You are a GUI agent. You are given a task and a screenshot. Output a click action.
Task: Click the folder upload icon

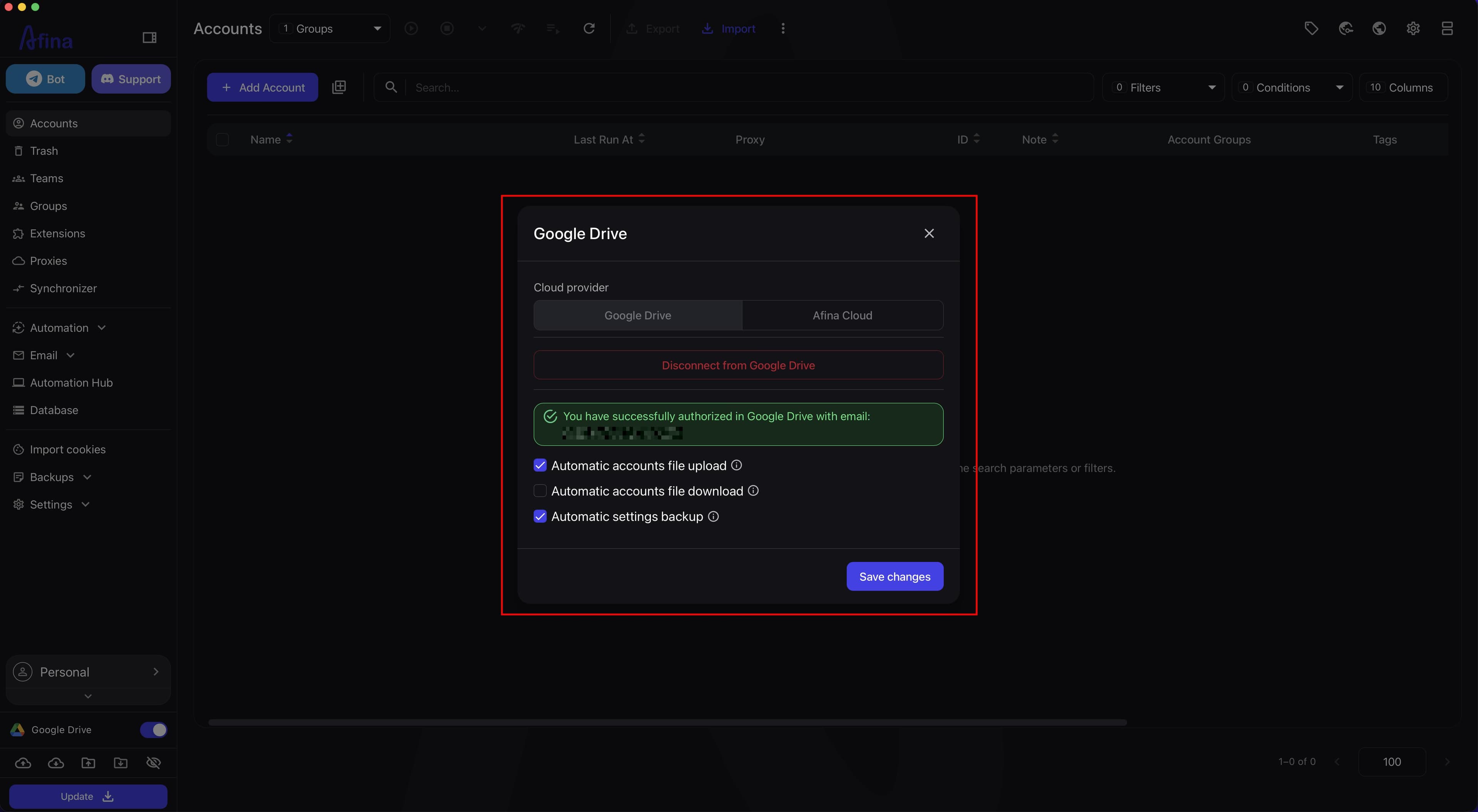89,763
